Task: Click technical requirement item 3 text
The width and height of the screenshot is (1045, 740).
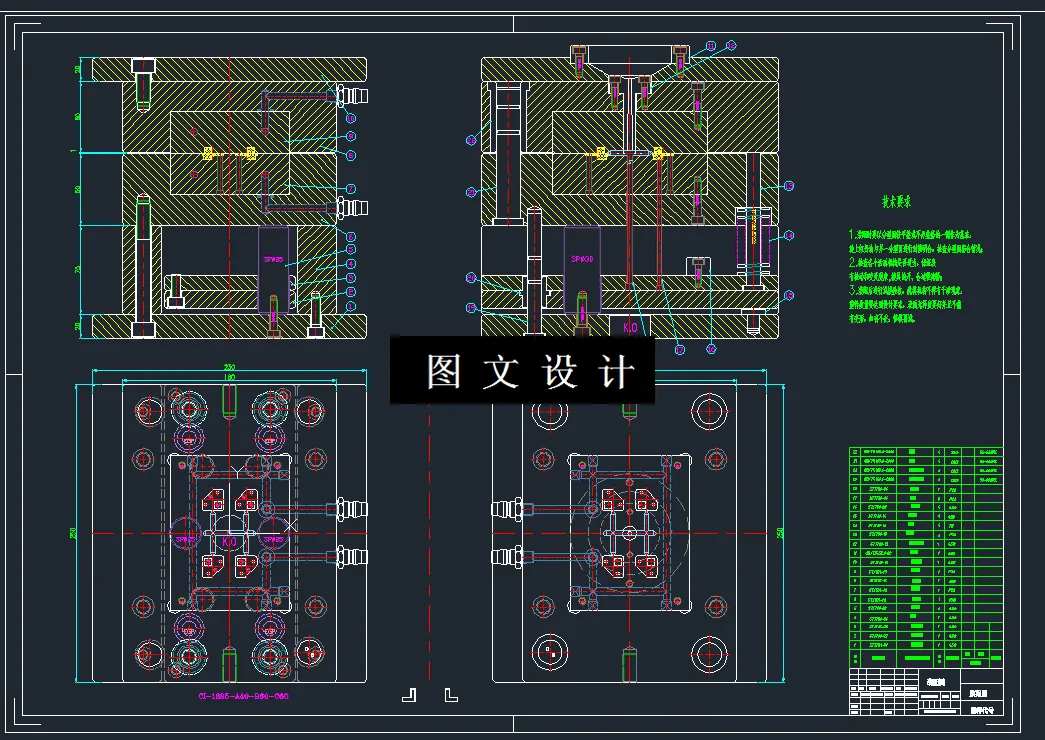Action: [x=905, y=304]
